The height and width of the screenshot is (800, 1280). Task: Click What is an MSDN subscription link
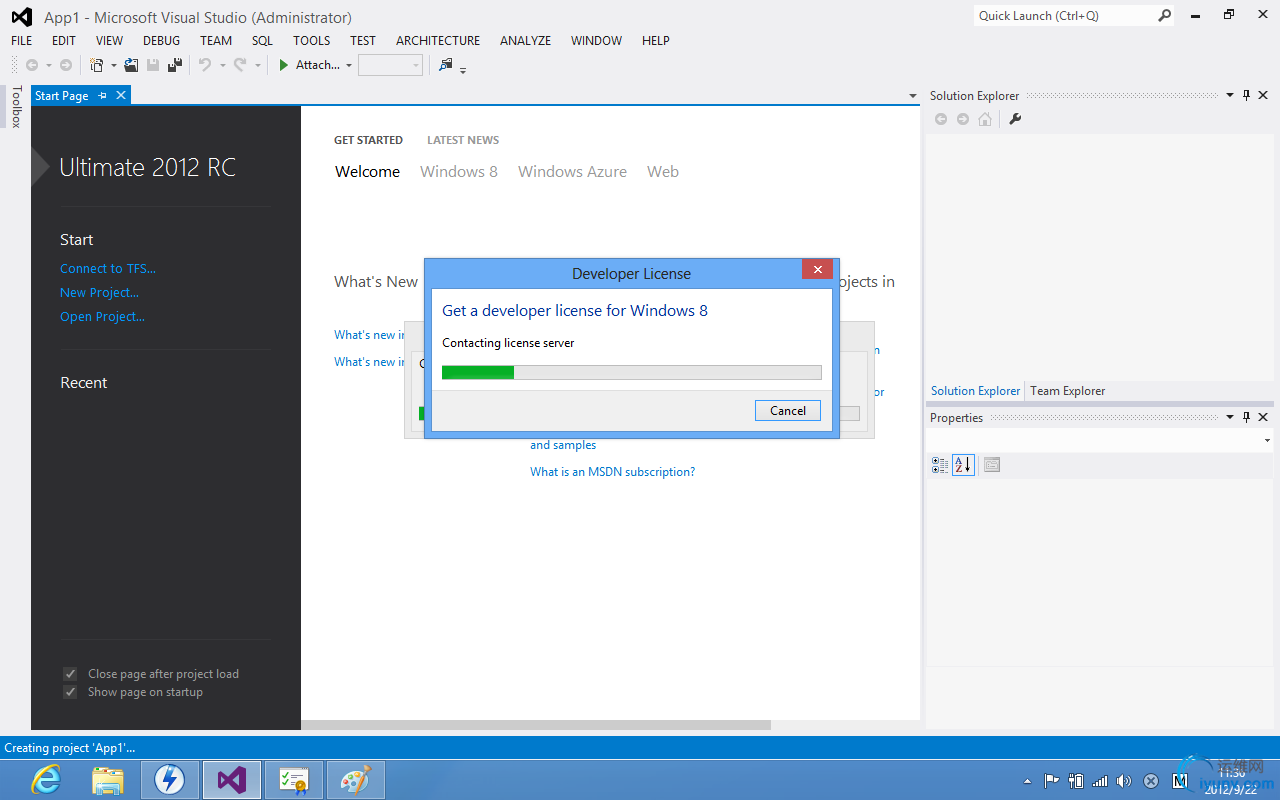(x=612, y=472)
